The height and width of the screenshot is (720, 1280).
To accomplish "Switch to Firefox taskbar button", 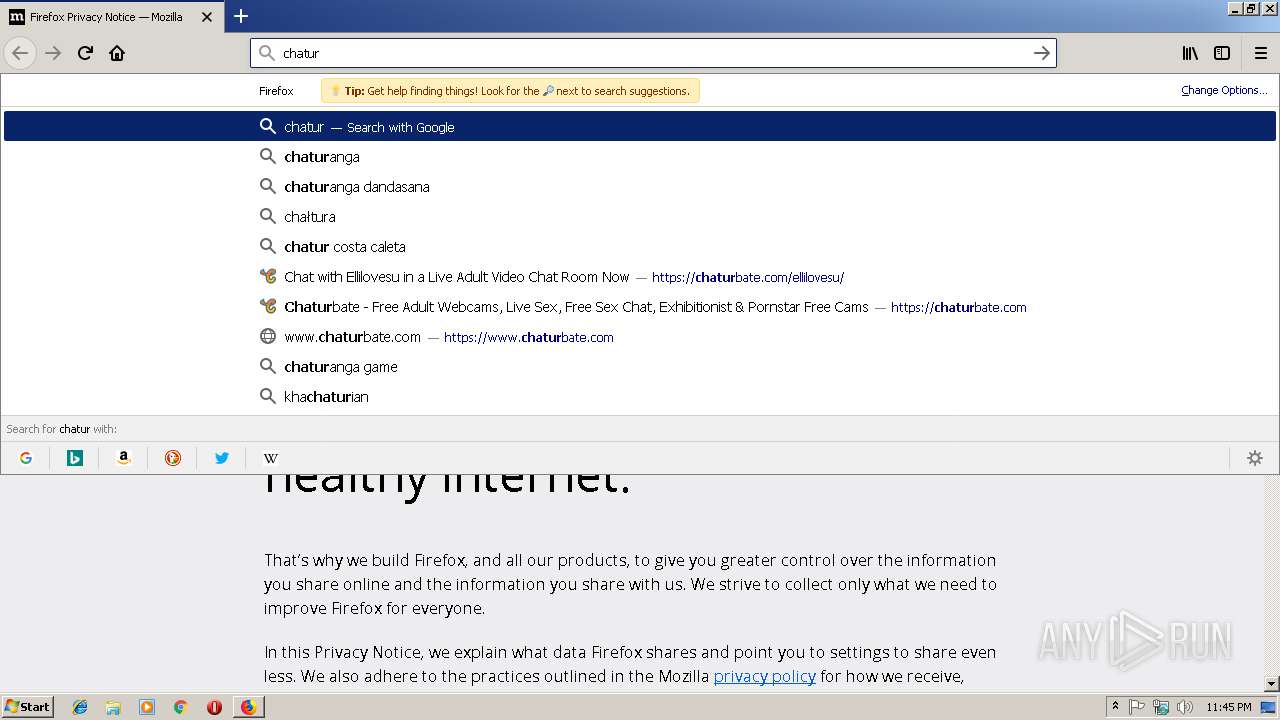I will click(x=248, y=707).
